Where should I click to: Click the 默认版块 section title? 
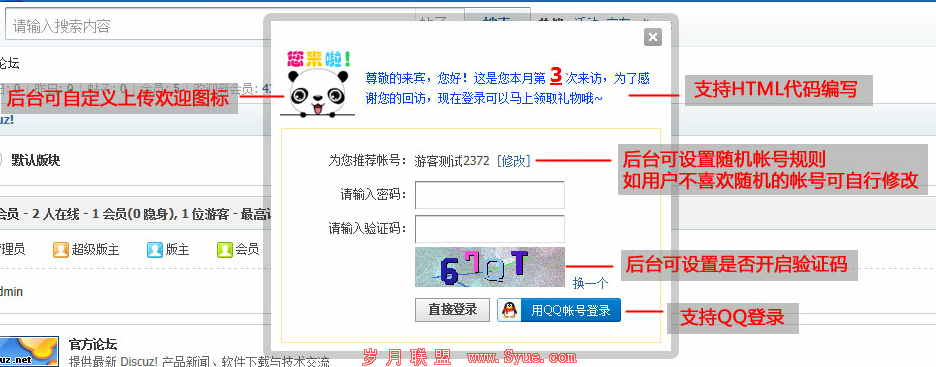click(x=36, y=161)
